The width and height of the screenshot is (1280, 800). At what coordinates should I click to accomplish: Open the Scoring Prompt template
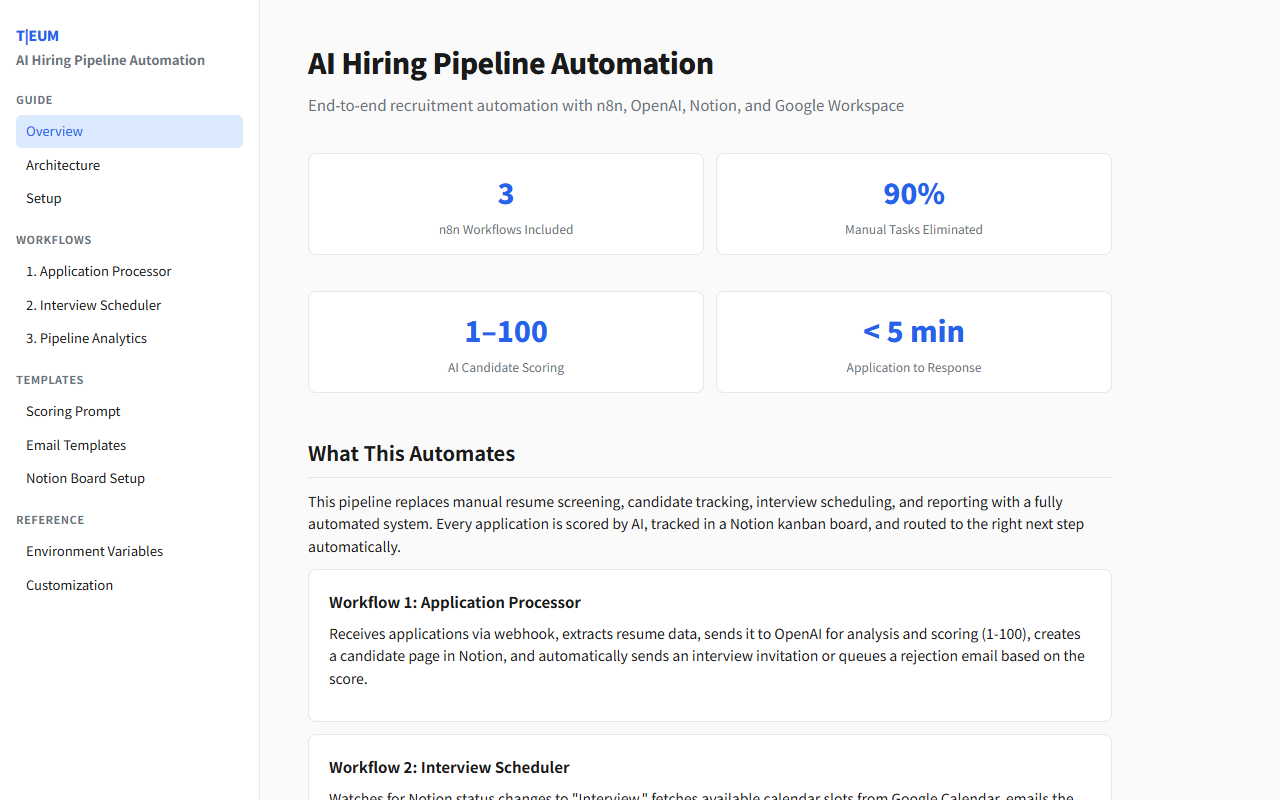pos(73,411)
